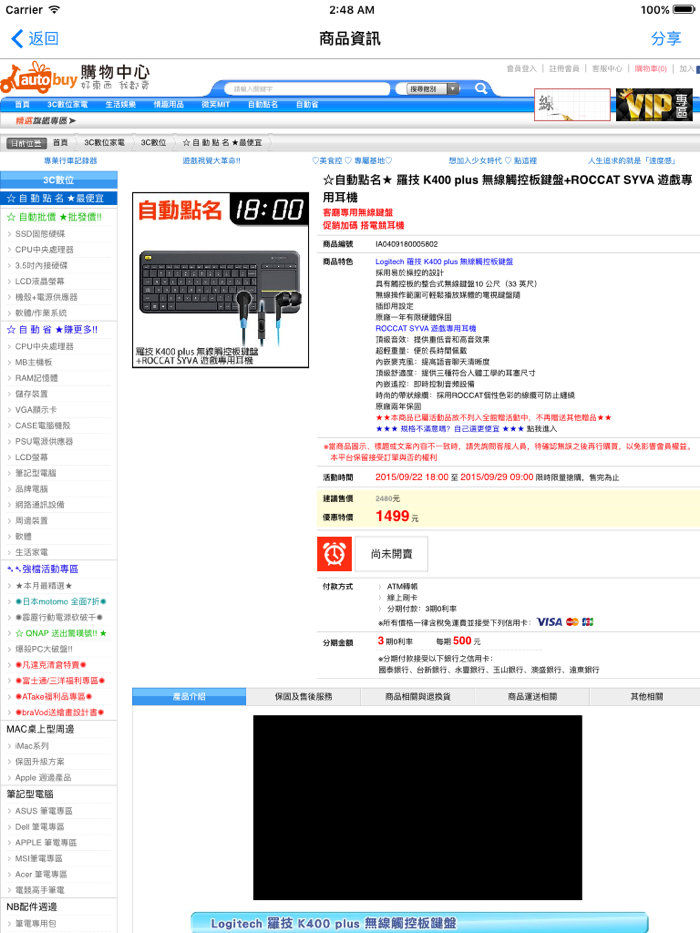This screenshot has height=933, width=700.
Task: Open 自動點名 navigation menu
Action: click(263, 105)
